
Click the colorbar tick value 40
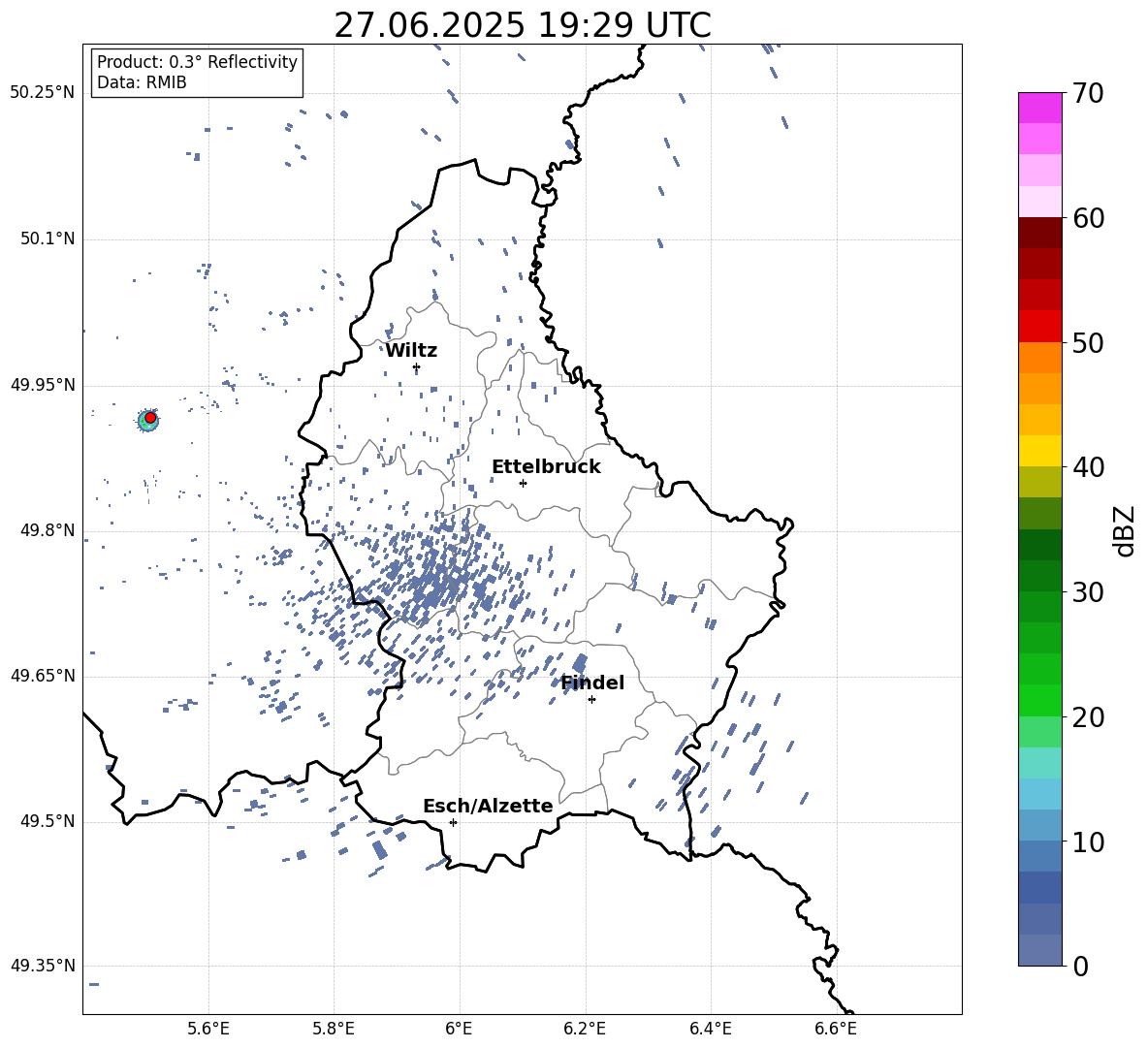[1088, 467]
